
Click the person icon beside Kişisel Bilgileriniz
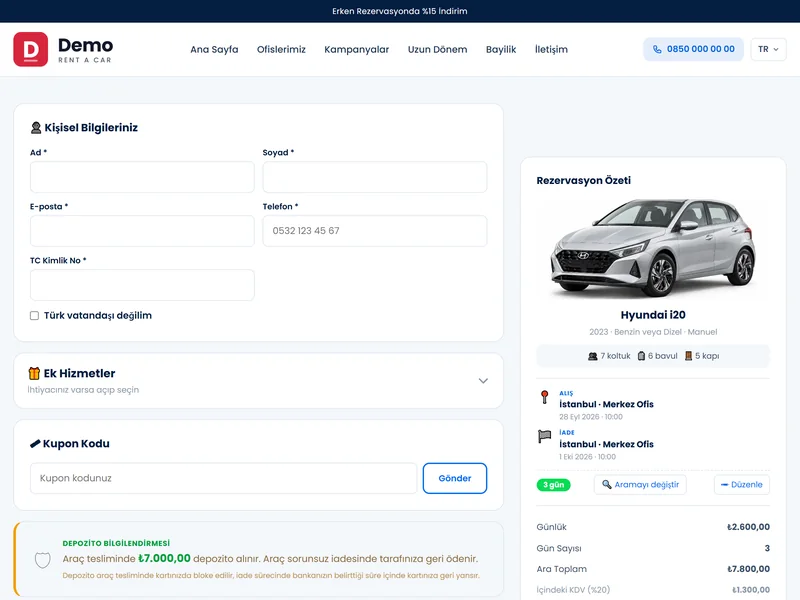coord(36,128)
